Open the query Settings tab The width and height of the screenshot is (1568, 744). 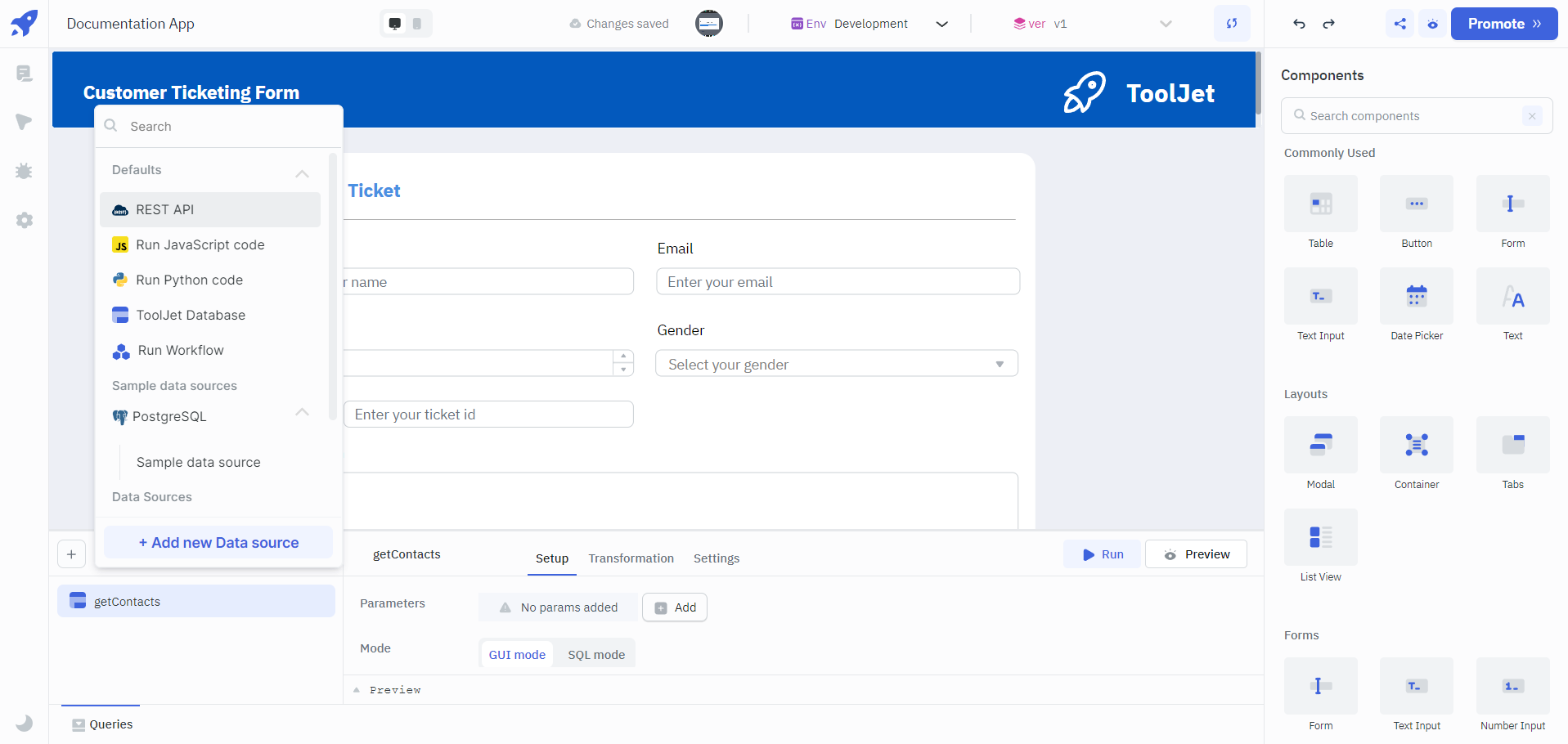717,558
